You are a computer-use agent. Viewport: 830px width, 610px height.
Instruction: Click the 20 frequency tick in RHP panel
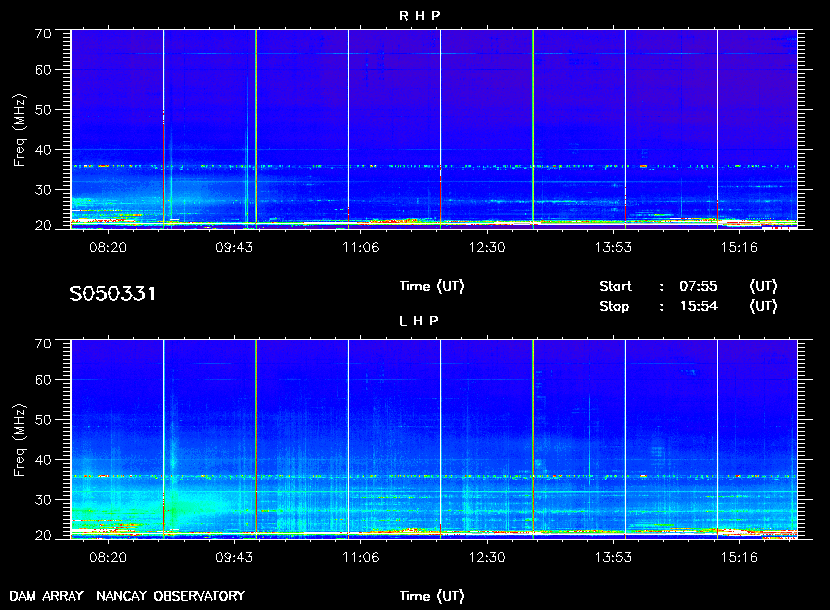[43, 226]
